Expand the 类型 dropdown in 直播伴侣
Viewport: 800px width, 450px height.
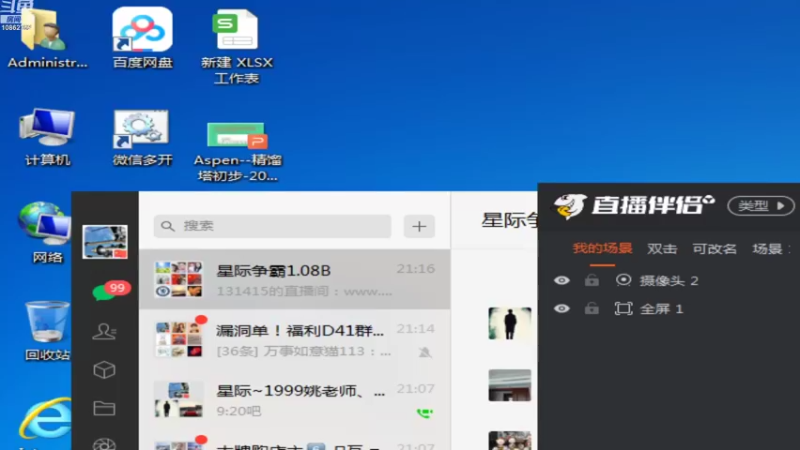[761, 206]
